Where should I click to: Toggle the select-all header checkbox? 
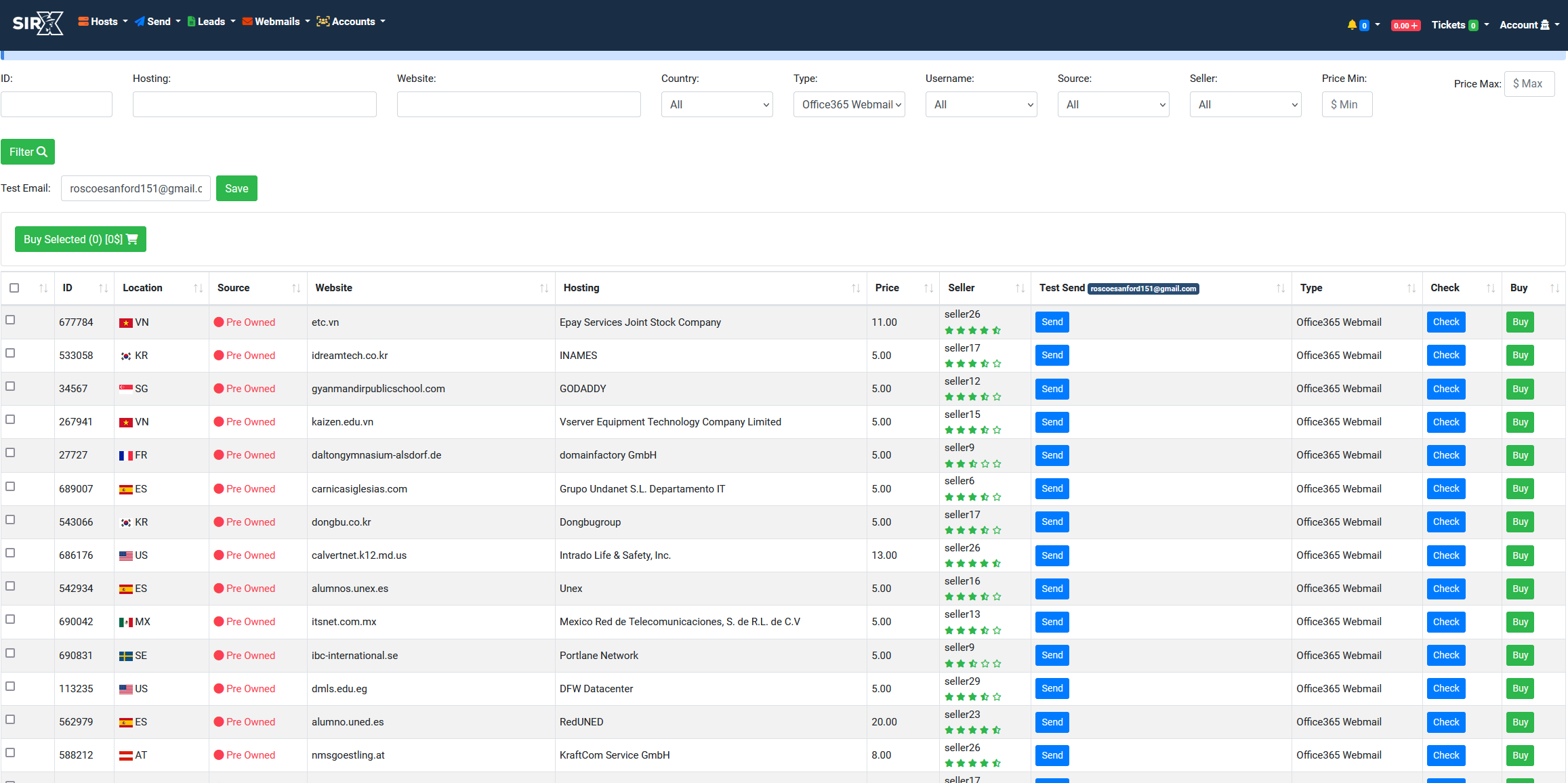14,288
